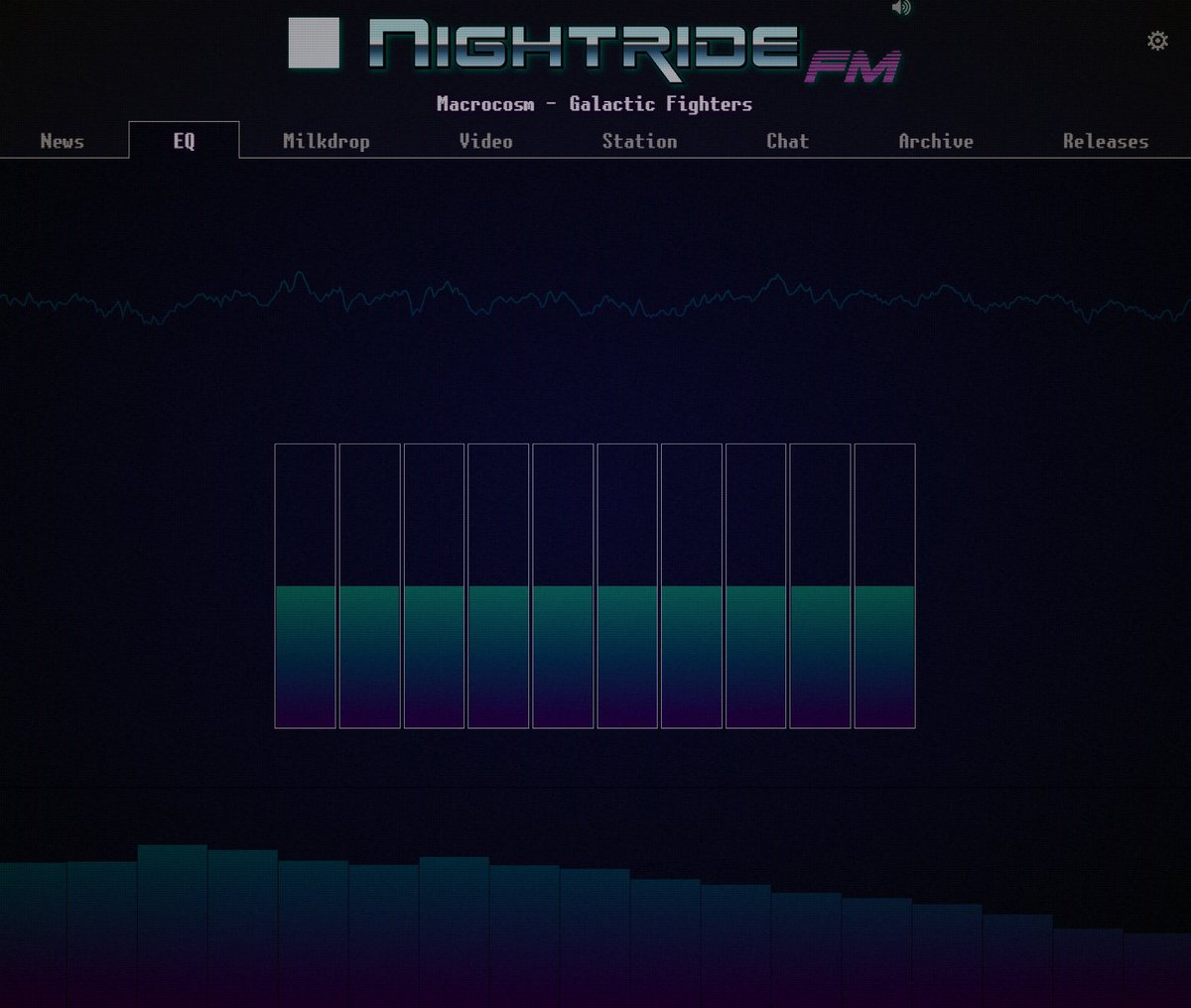Image resolution: width=1191 pixels, height=1008 pixels.
Task: Click the track title Macrocosm - Galactic Fighters
Action: [x=595, y=104]
